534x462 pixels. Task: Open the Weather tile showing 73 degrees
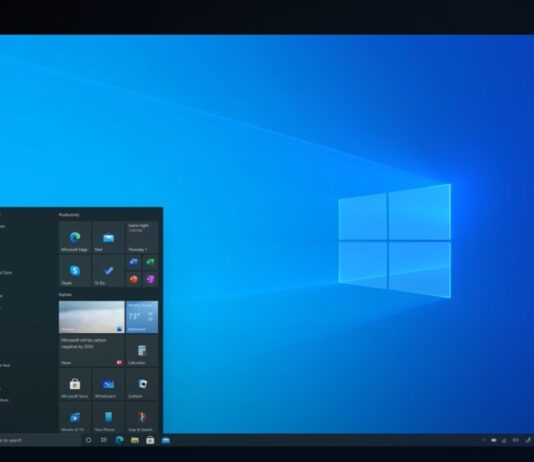142,317
